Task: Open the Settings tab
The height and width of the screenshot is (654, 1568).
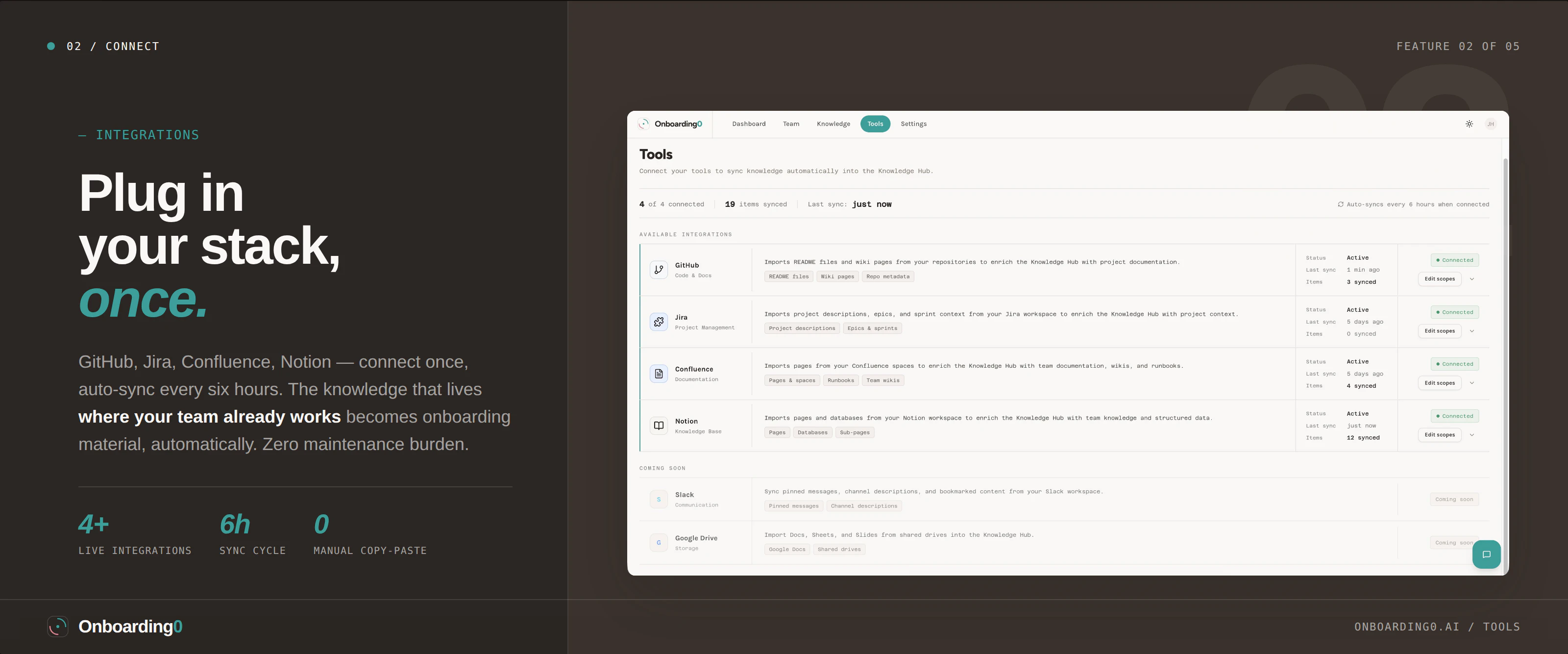Action: pos(913,124)
